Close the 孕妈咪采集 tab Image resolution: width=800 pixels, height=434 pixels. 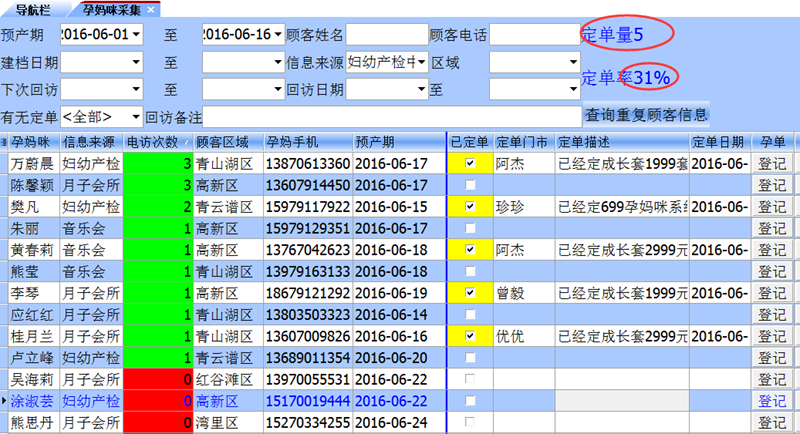(x=151, y=10)
